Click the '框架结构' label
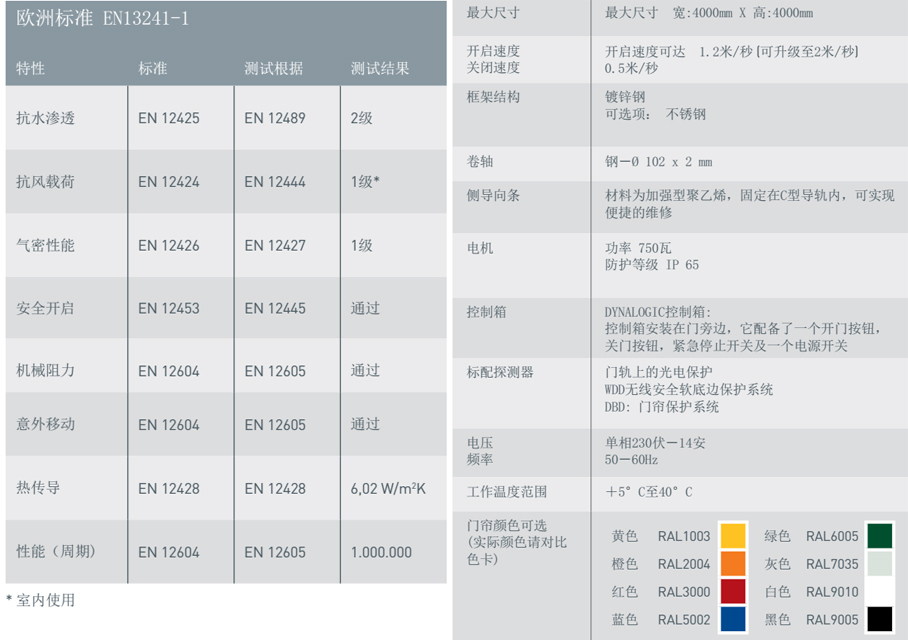Image resolution: width=908 pixels, height=640 pixels. (x=493, y=97)
